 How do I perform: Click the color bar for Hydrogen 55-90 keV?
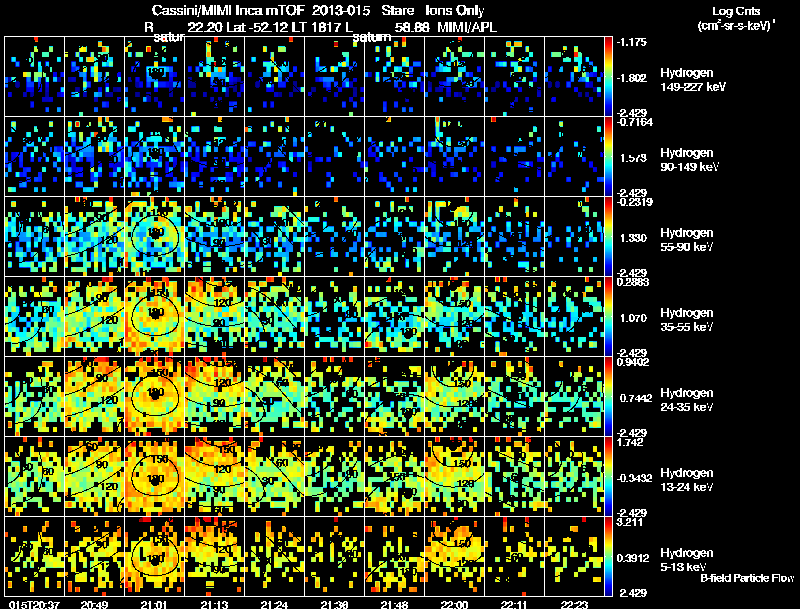[608, 237]
